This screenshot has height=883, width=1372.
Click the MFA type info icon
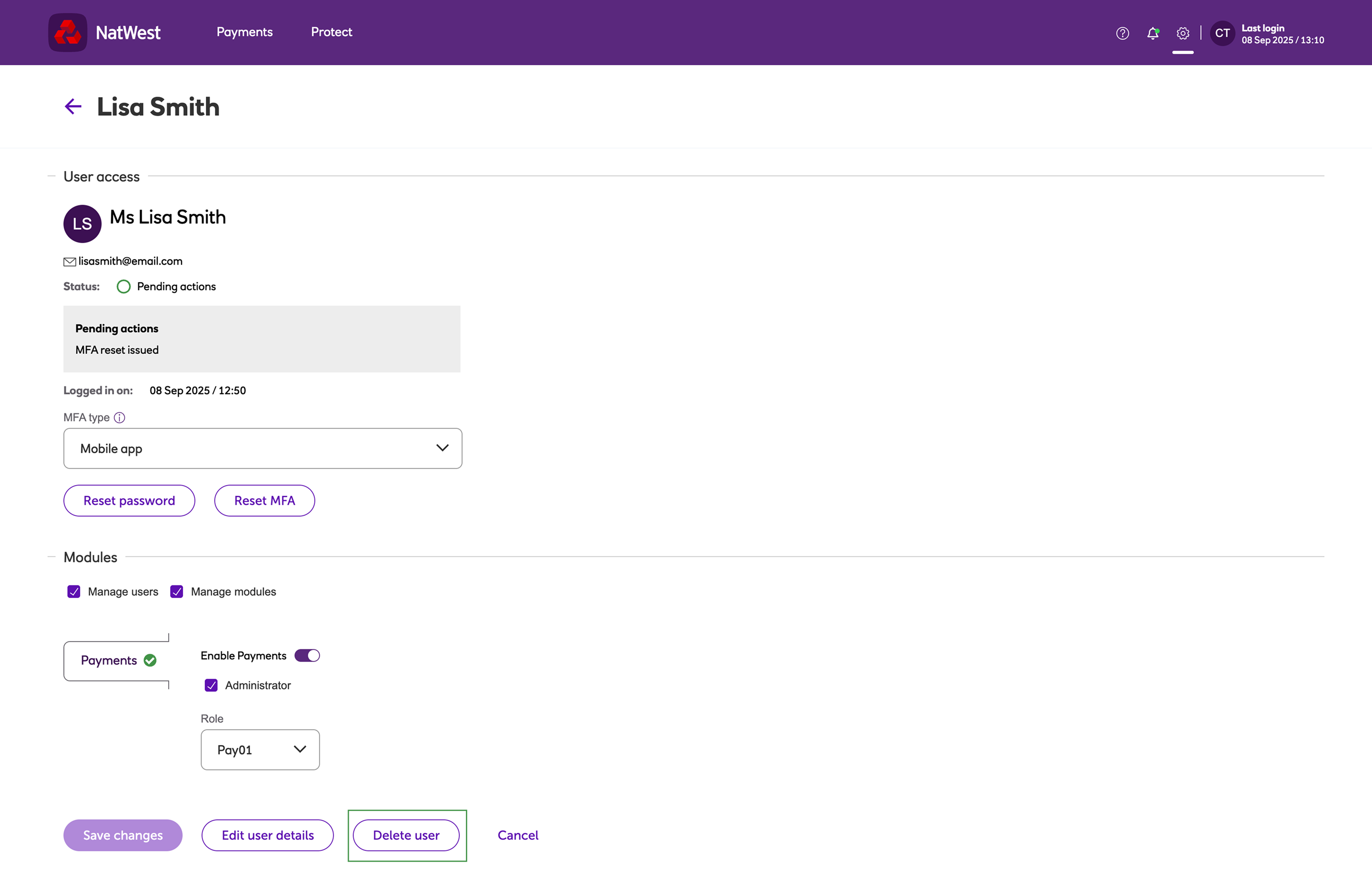[x=119, y=417]
